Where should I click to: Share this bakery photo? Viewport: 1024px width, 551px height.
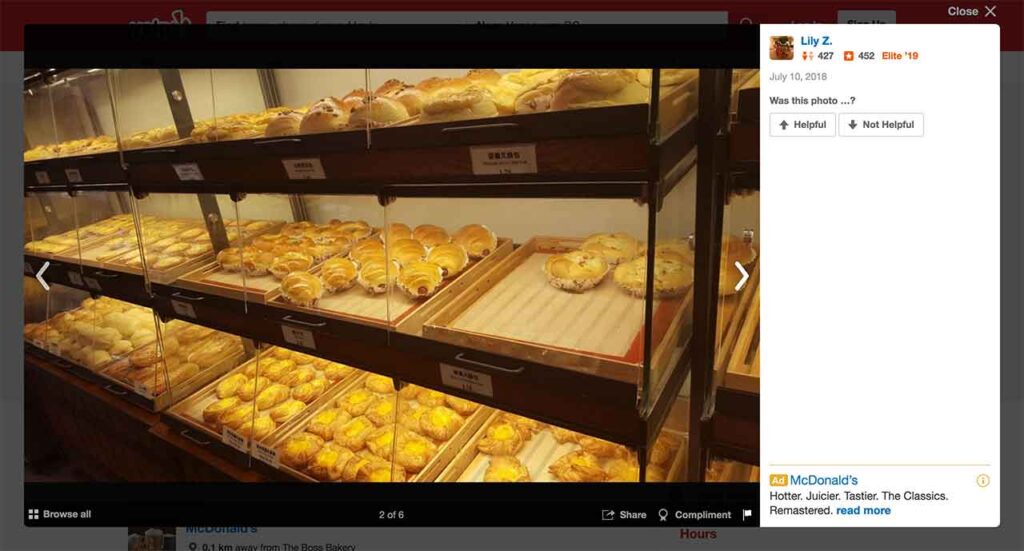[624, 514]
